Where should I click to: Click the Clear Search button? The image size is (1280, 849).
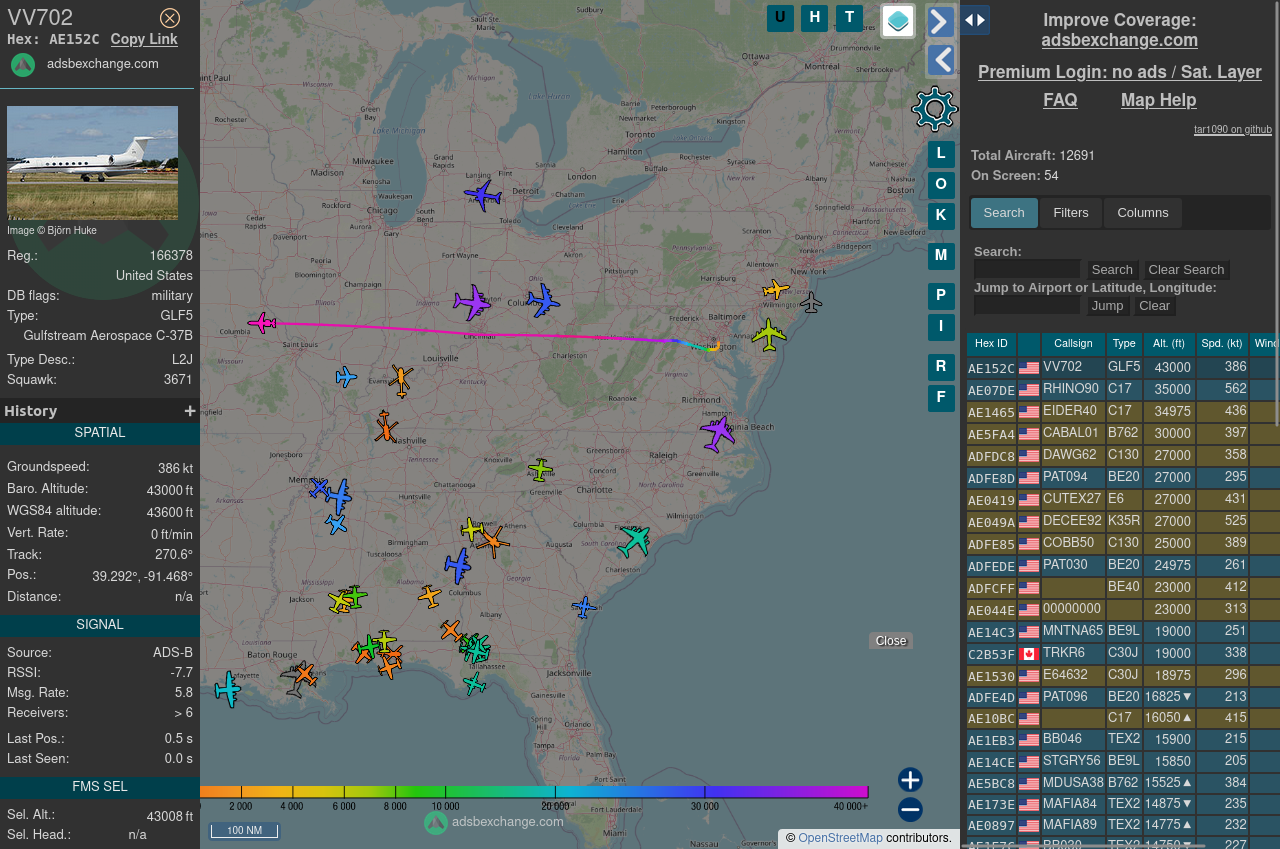(x=1186, y=270)
